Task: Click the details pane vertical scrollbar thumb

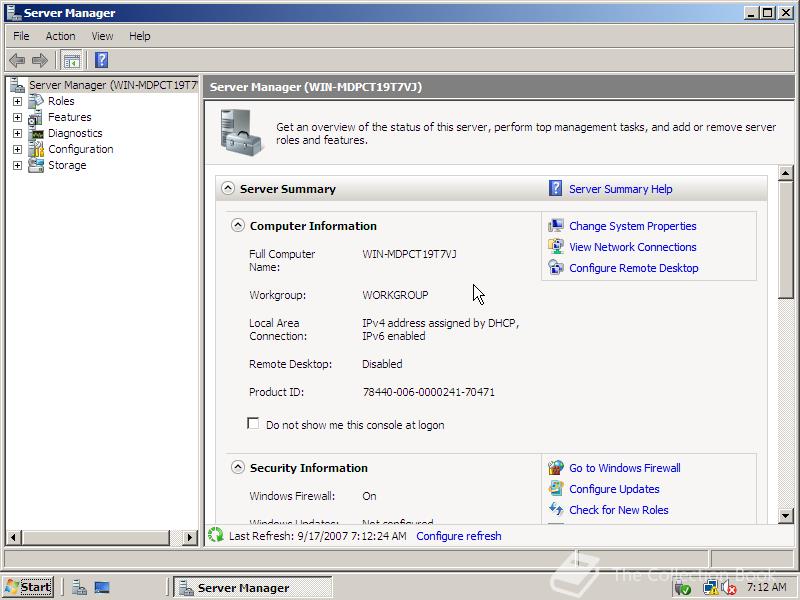Action: point(786,240)
